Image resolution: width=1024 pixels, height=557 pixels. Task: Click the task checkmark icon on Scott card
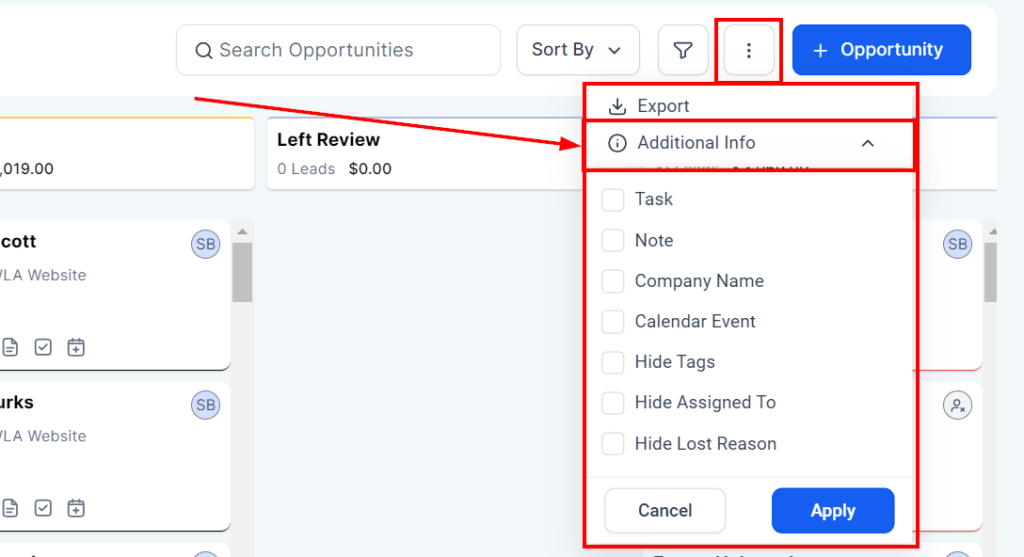43,347
